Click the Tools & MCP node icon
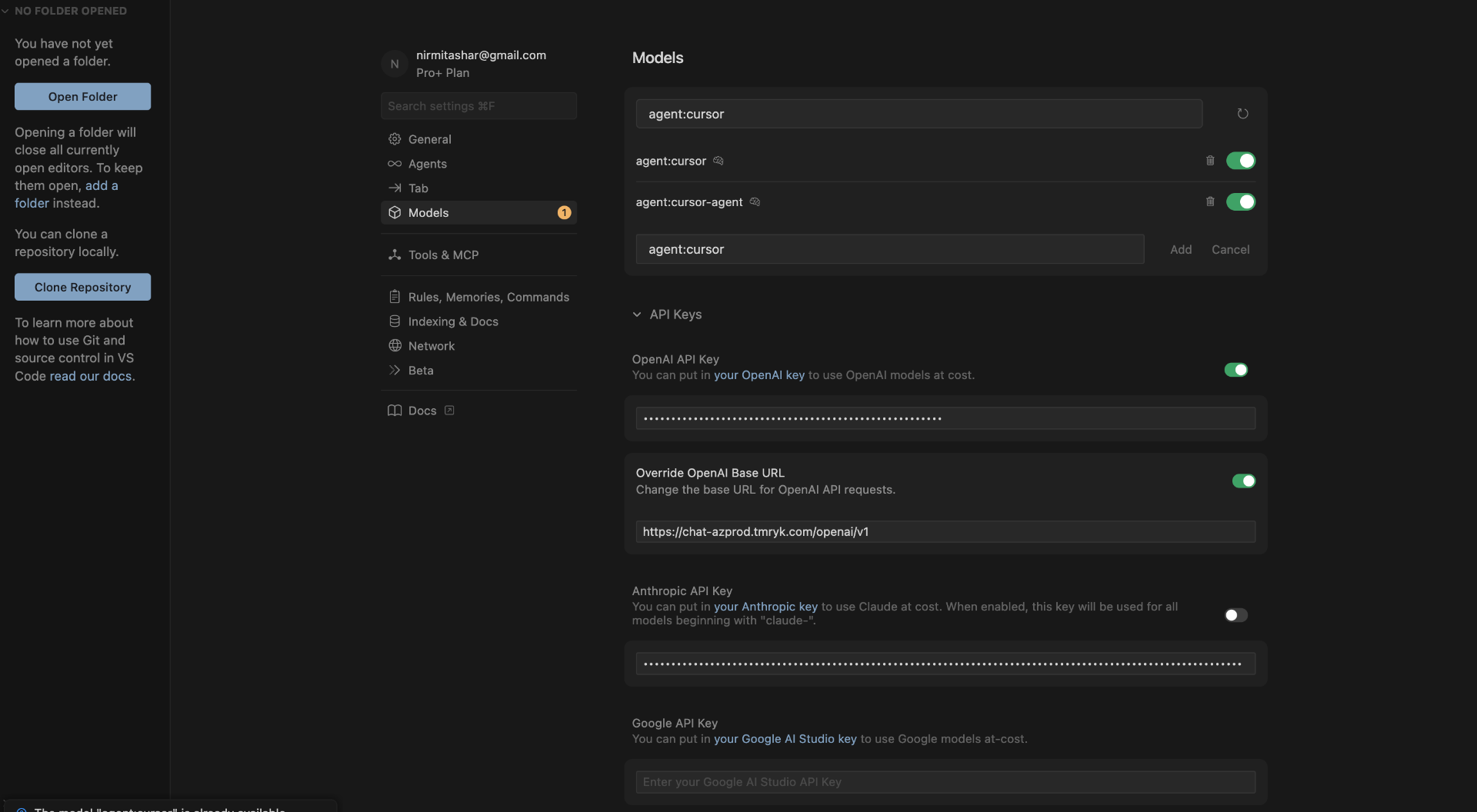Image resolution: width=1477 pixels, height=812 pixels. pos(395,255)
